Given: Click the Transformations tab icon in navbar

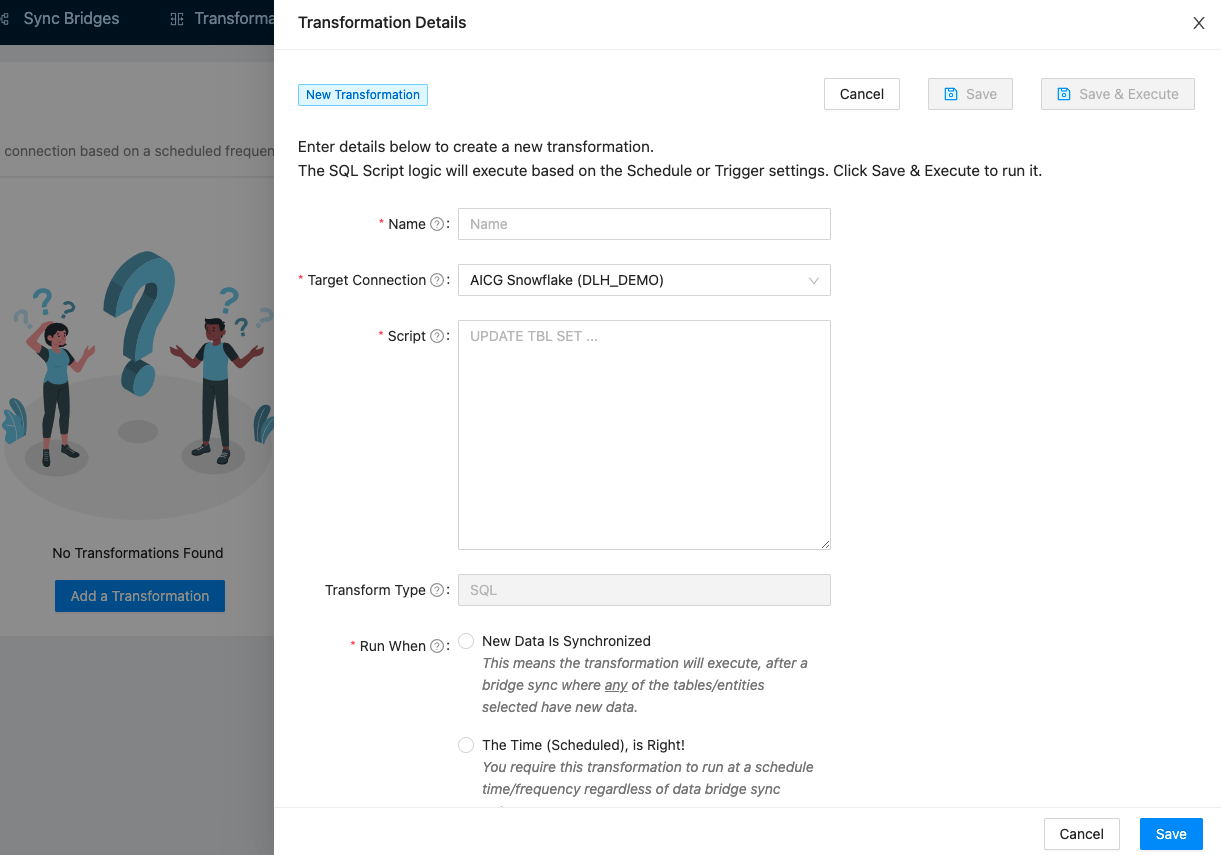Looking at the screenshot, I should (x=177, y=19).
